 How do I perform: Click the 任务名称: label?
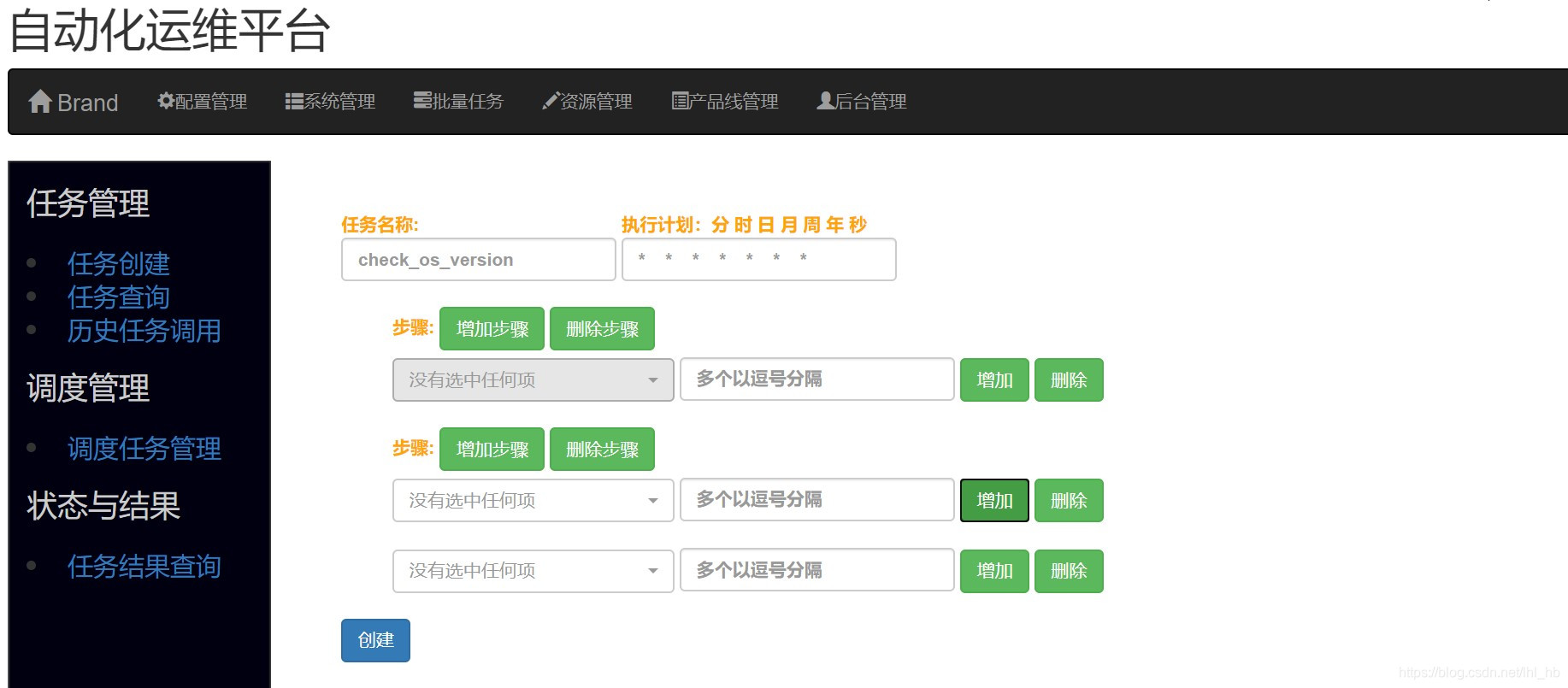point(380,225)
